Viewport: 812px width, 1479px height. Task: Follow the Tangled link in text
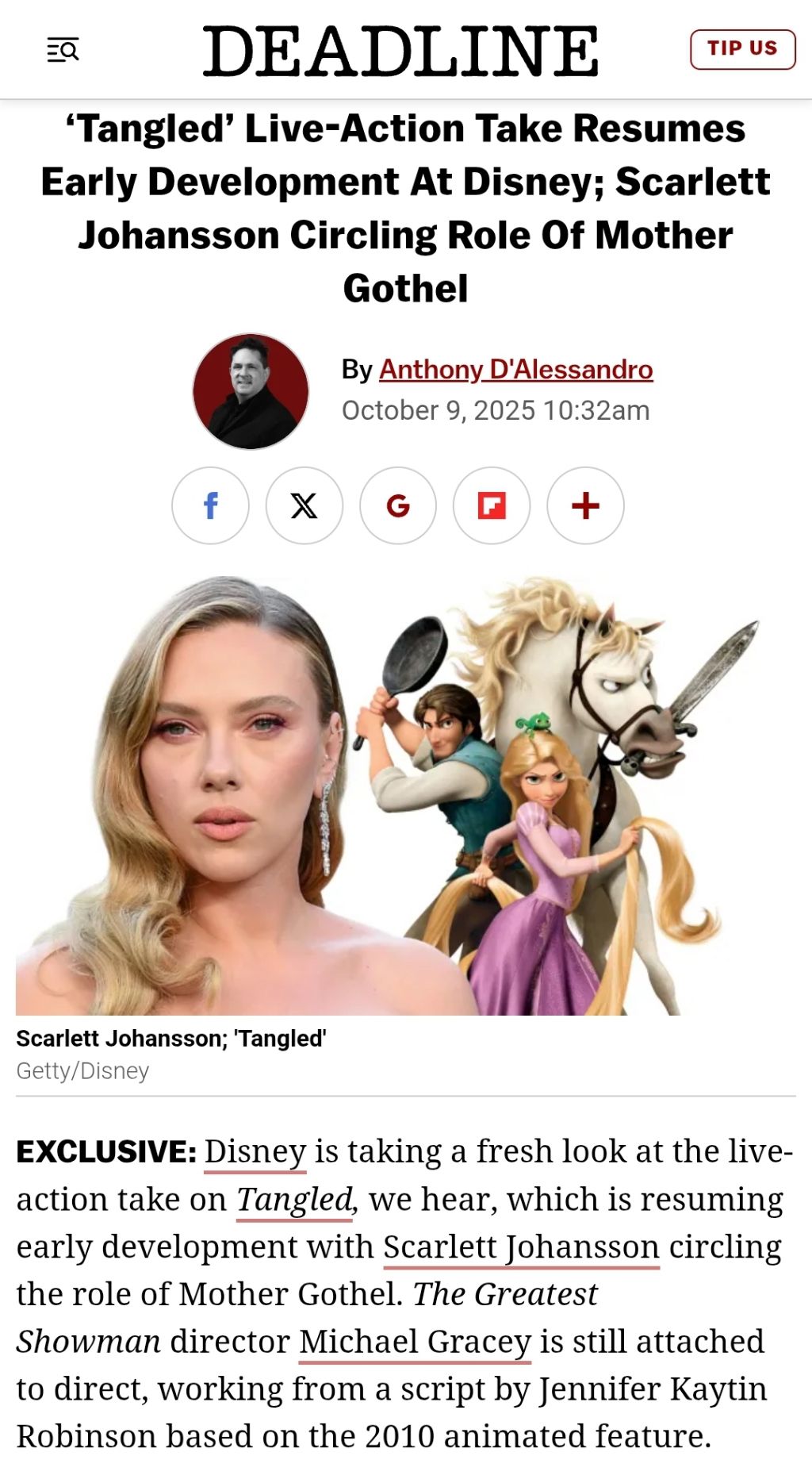[x=294, y=1200]
